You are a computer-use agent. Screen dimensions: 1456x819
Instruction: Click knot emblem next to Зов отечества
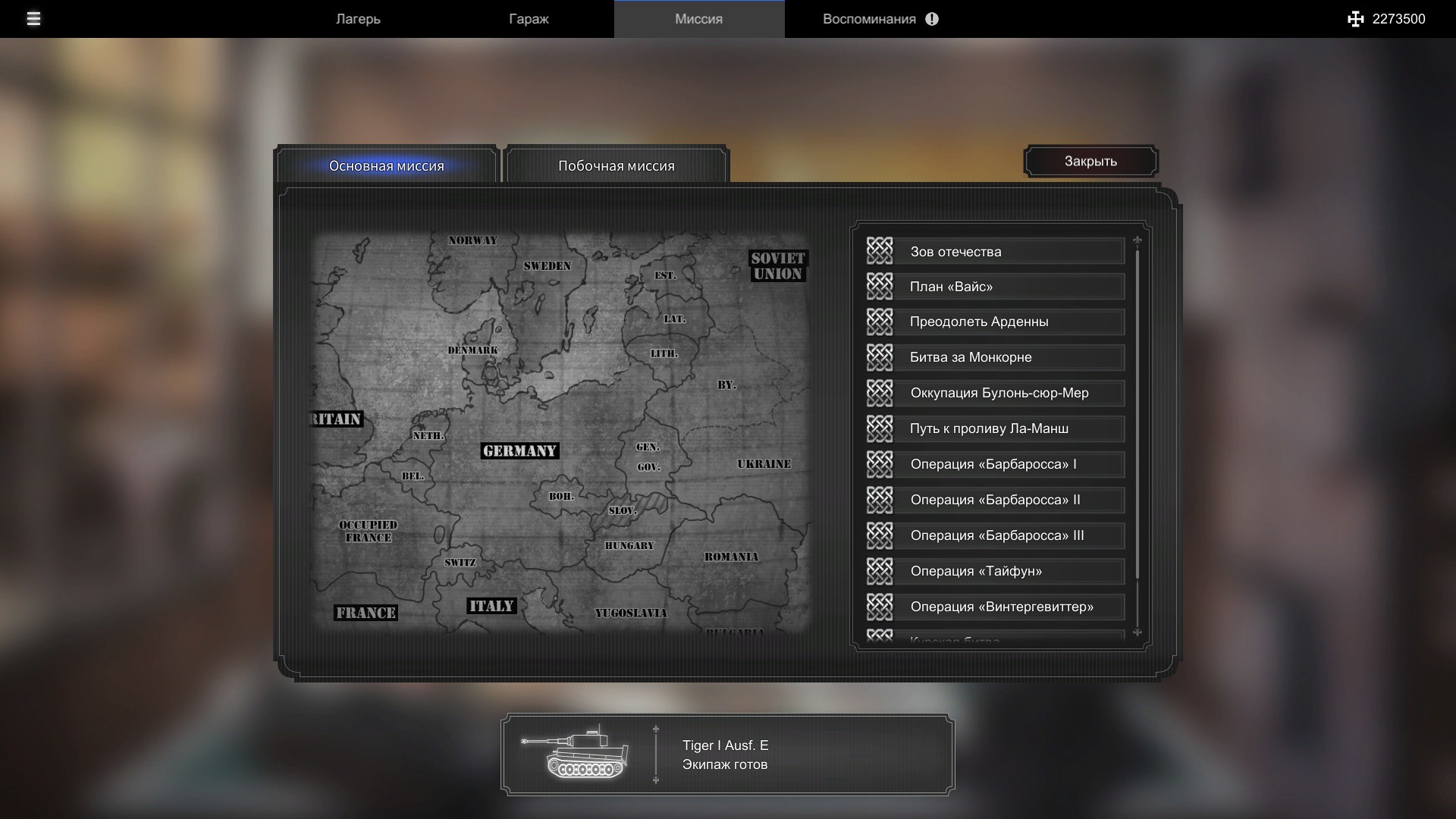pyautogui.click(x=880, y=251)
